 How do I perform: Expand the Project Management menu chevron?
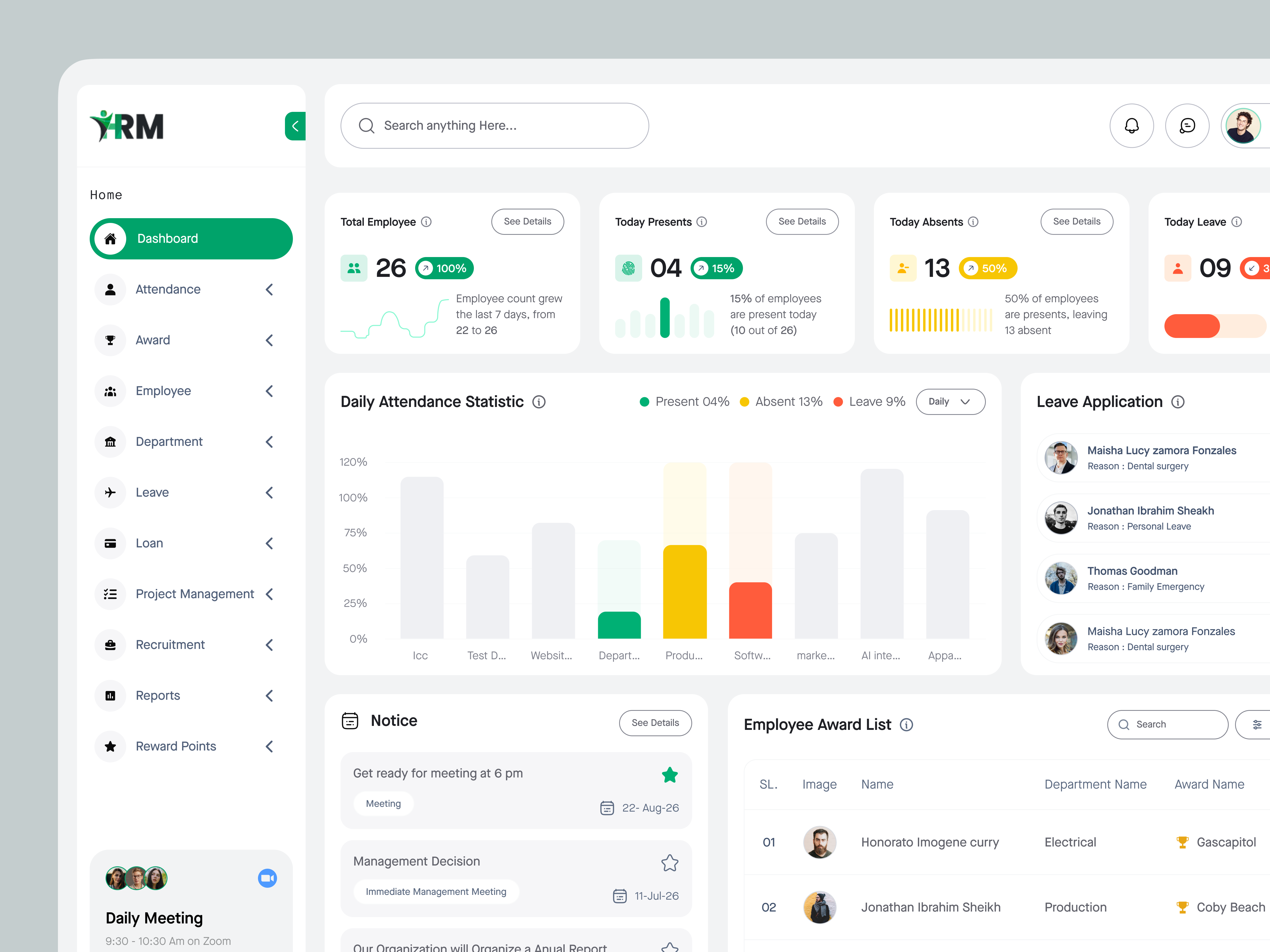point(269,594)
